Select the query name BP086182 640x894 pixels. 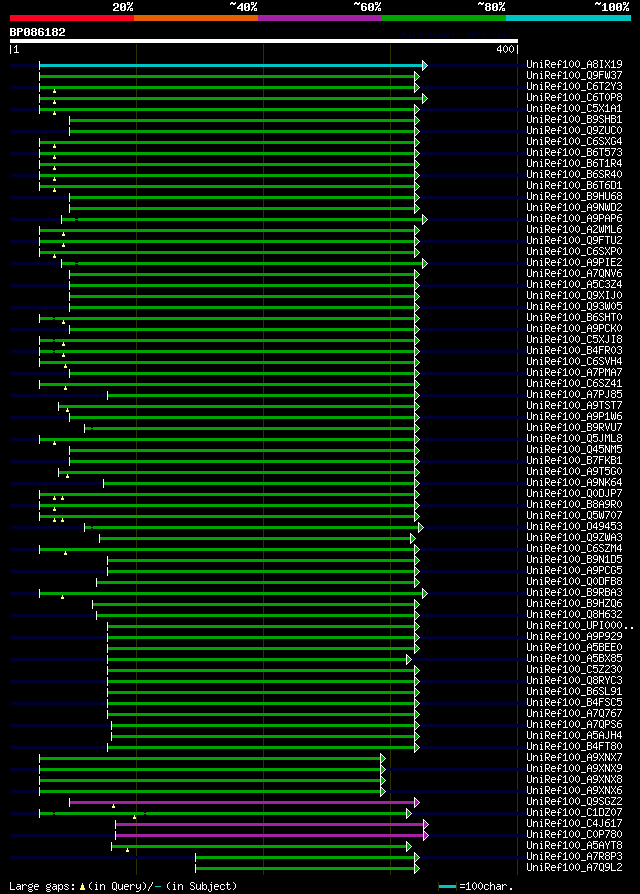(x=38, y=32)
